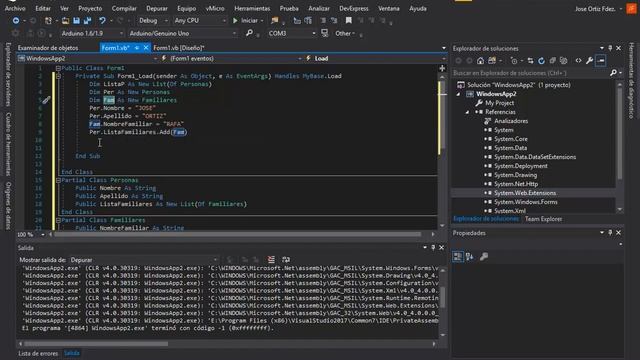
Task: Collapse the Referencias tree node
Action: click(x=467, y=112)
